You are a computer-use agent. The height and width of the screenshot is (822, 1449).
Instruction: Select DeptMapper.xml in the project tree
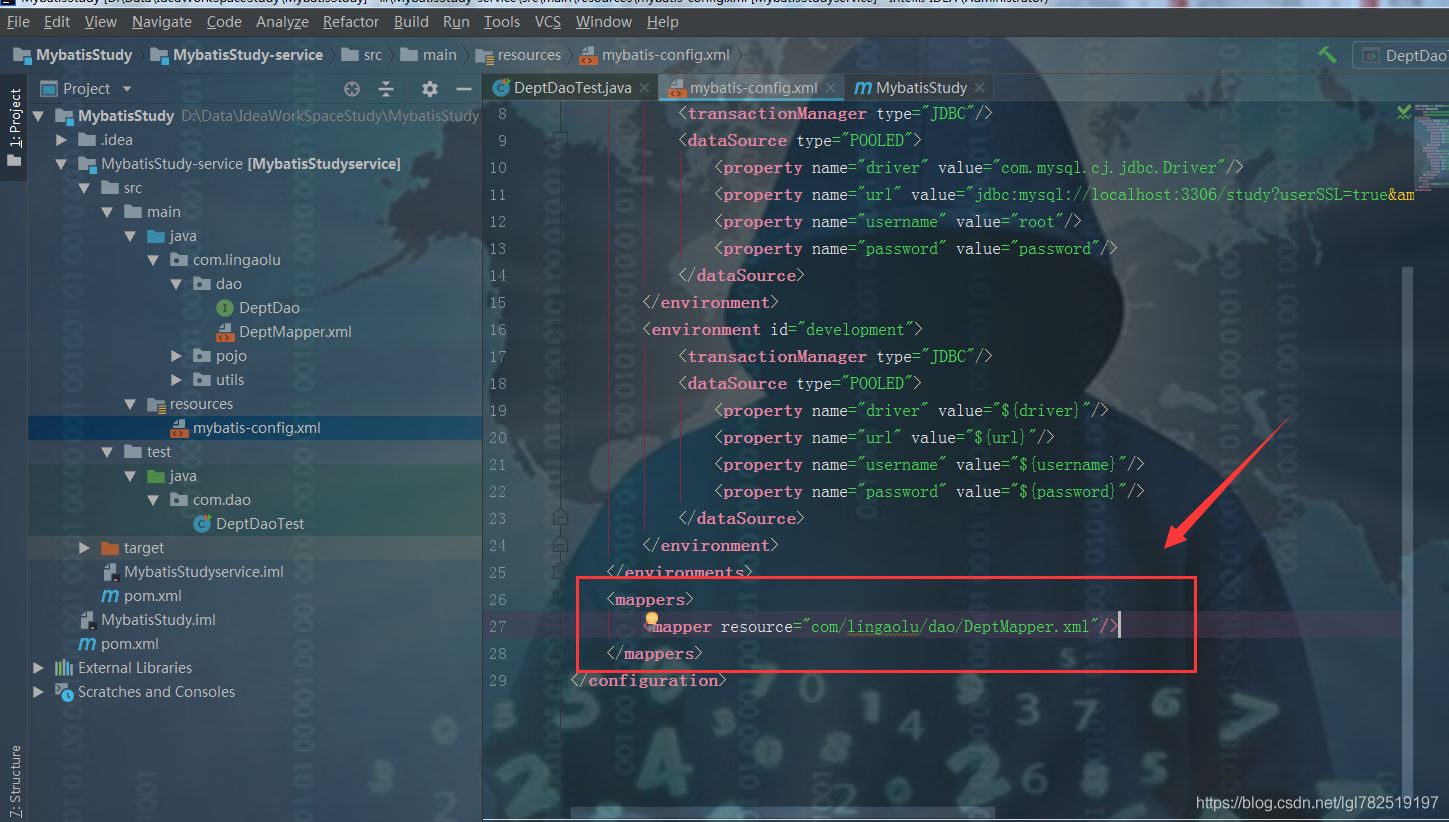(x=295, y=332)
